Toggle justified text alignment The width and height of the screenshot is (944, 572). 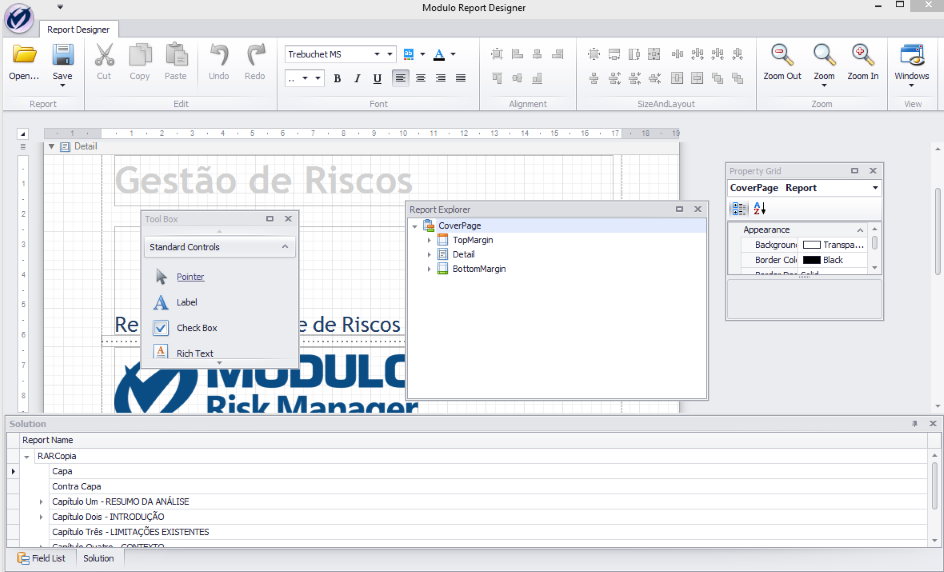[x=461, y=78]
